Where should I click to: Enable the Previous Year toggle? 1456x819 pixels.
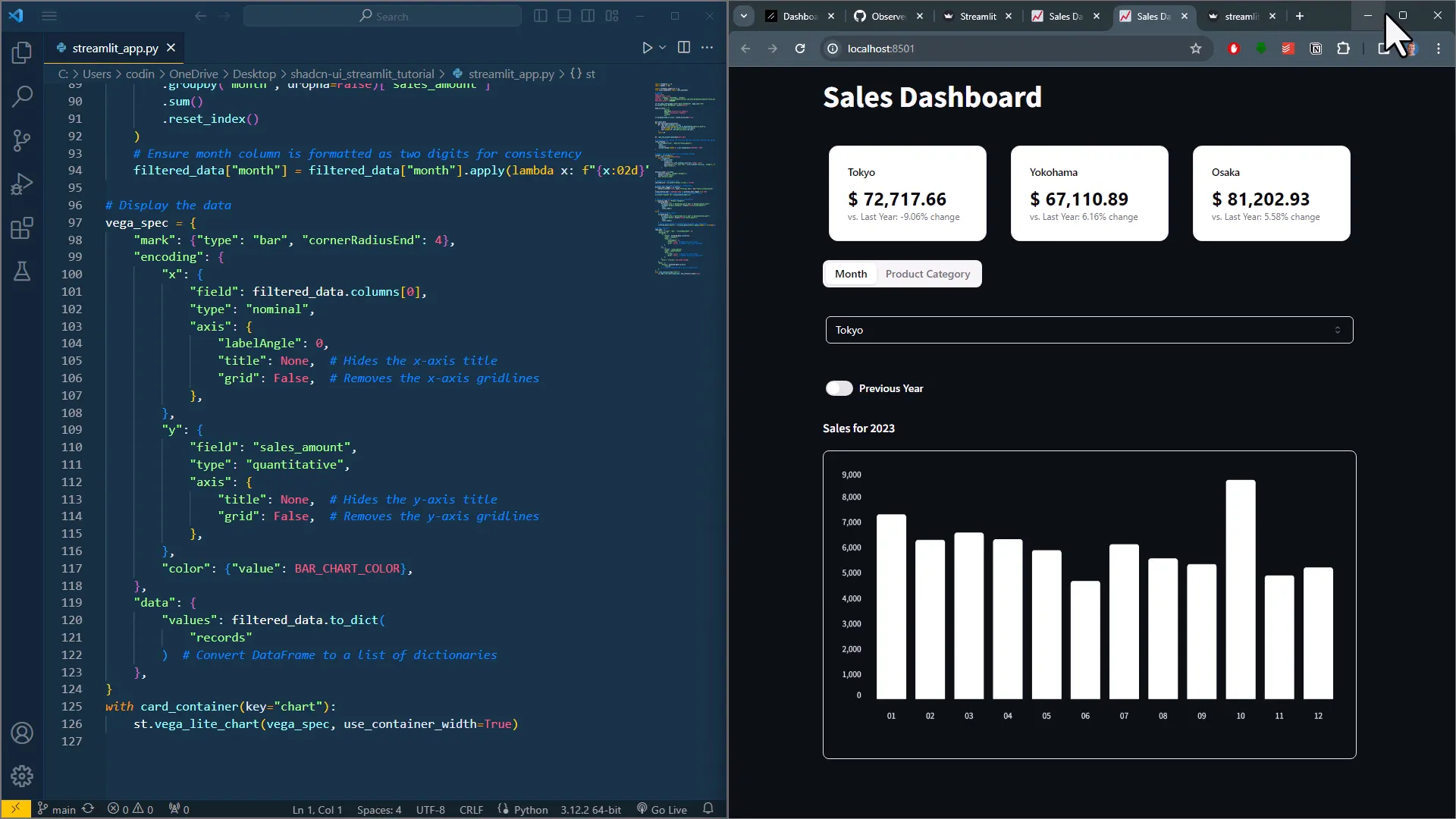point(839,388)
